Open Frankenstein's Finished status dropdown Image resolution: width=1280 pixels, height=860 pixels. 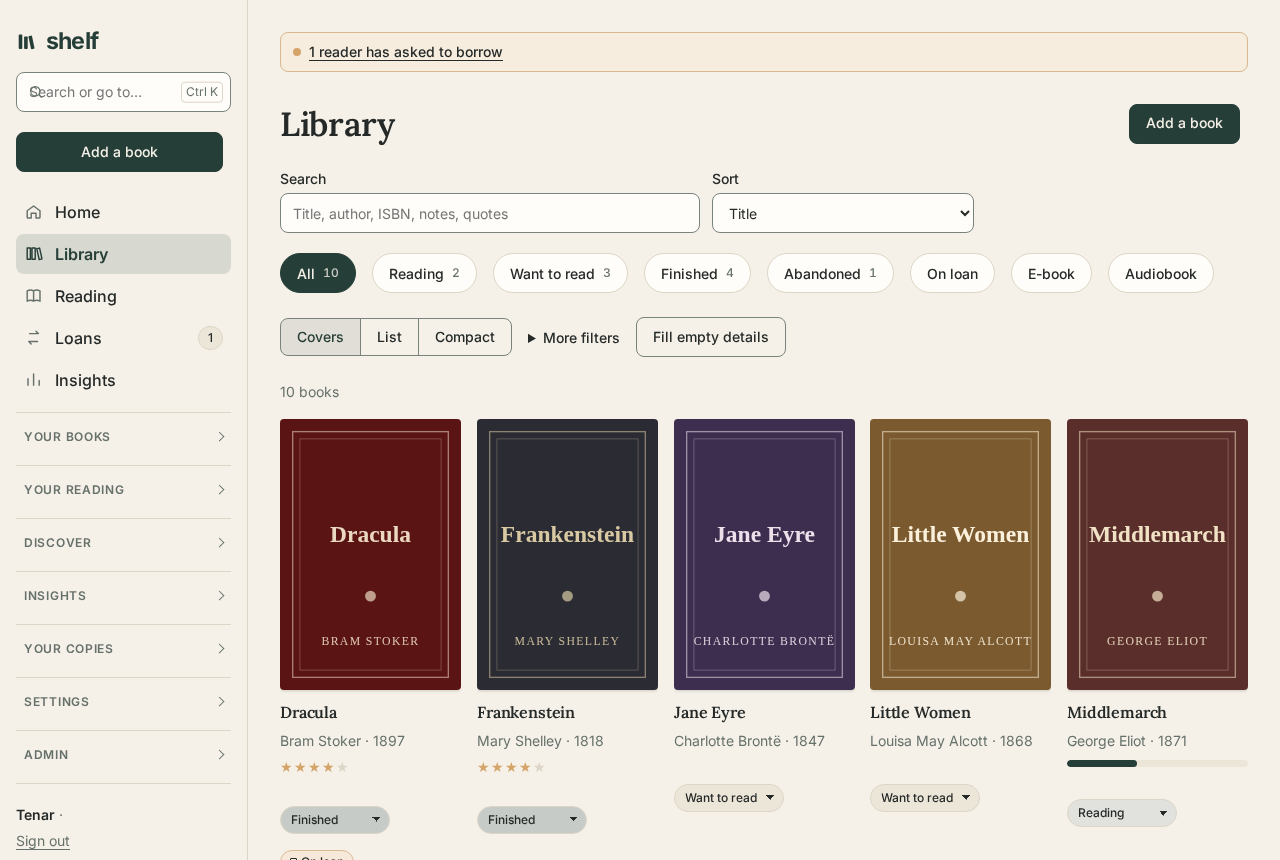click(532, 820)
